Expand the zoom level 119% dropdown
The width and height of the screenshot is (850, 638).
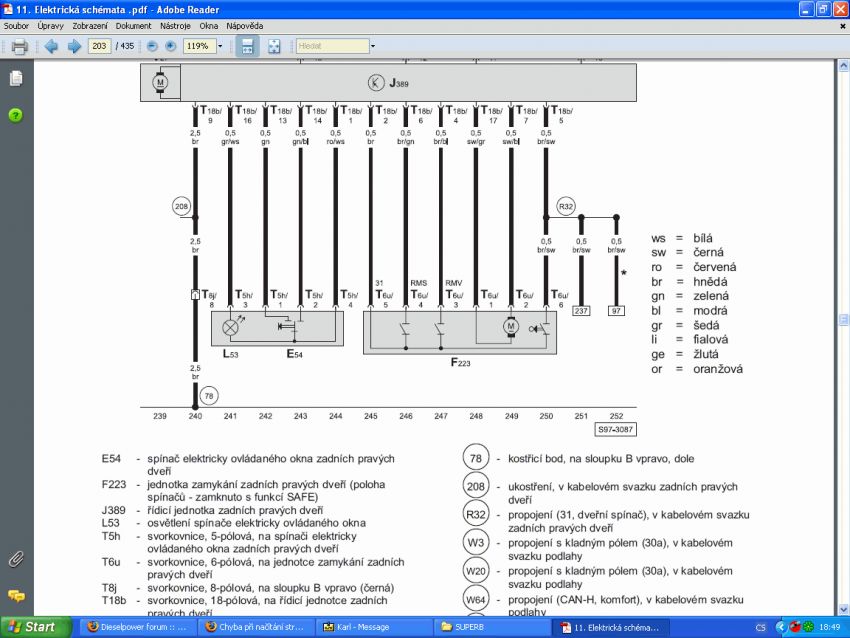pyautogui.click(x=219, y=46)
